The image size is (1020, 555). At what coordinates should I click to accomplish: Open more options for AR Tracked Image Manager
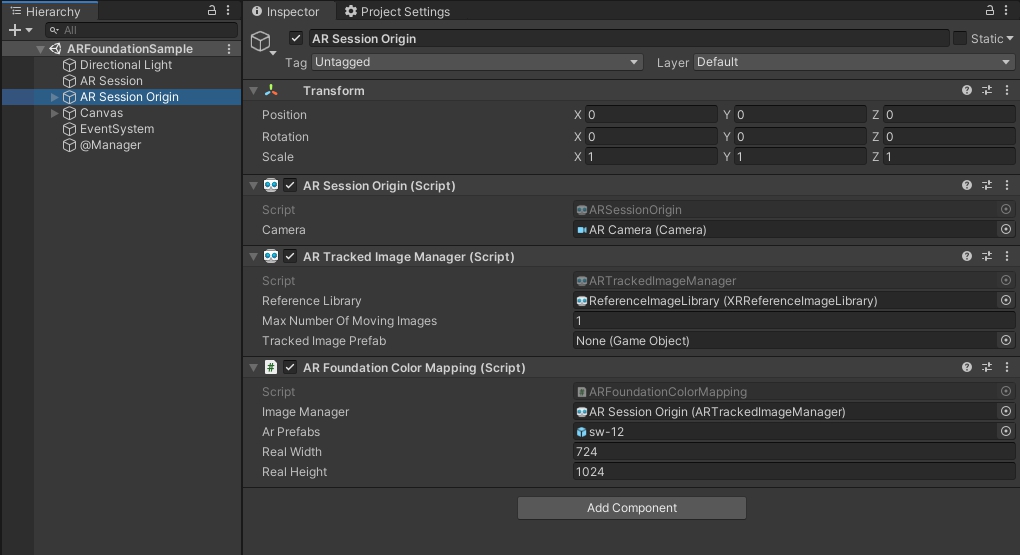click(1006, 256)
